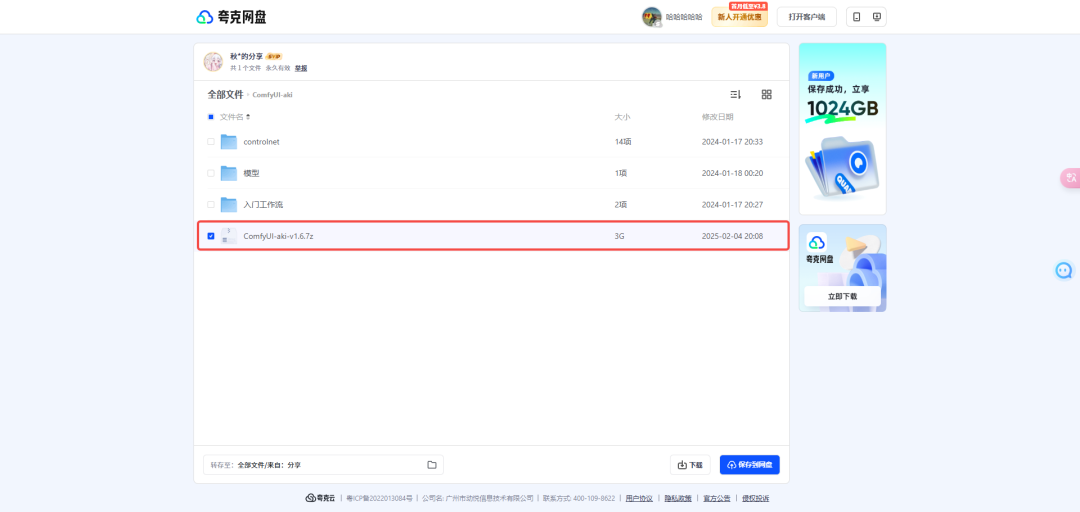1080x512 pixels.
Task: Check the 入门工作流 row checkbox
Action: 211,205
